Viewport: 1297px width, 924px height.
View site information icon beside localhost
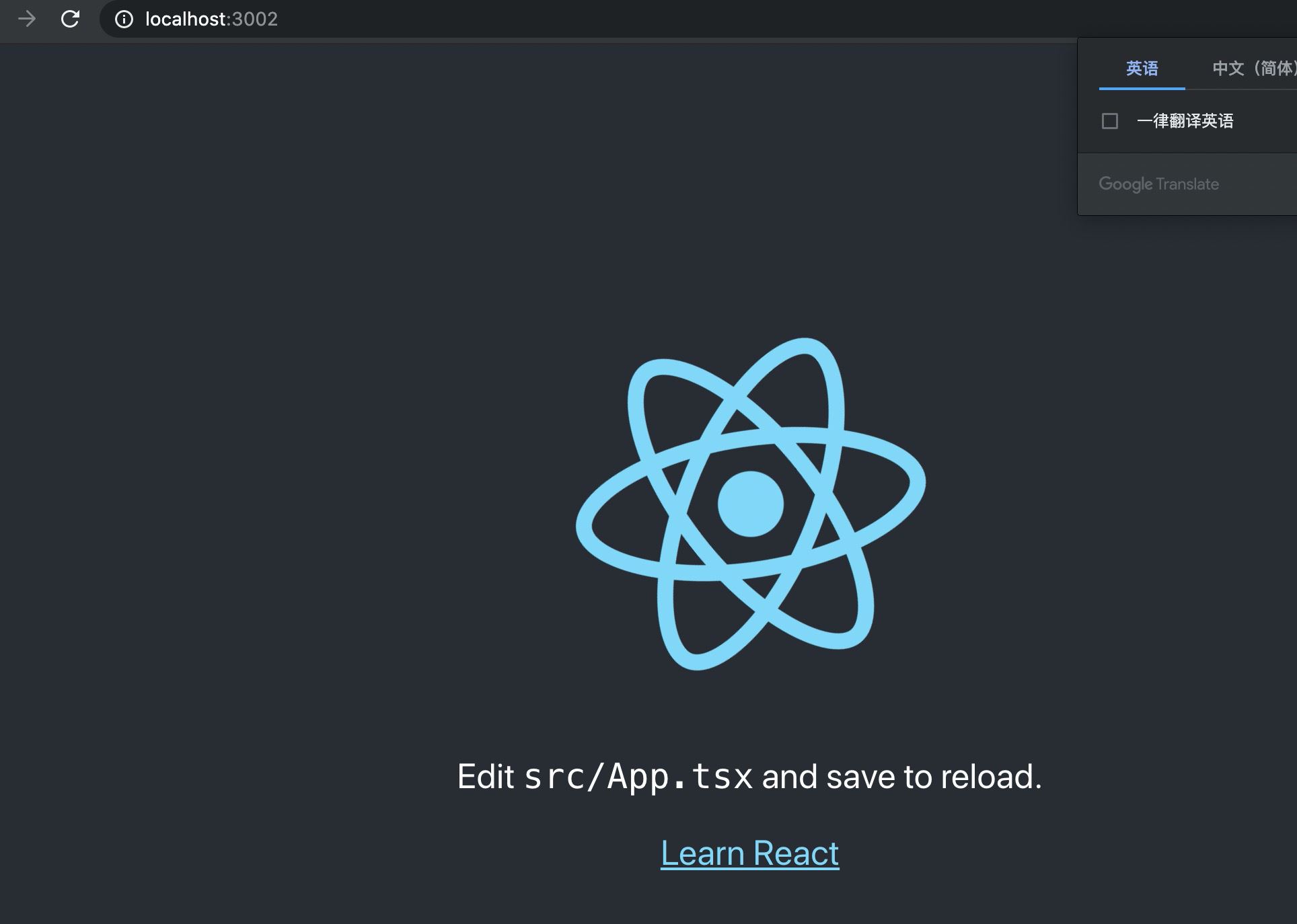(x=124, y=19)
